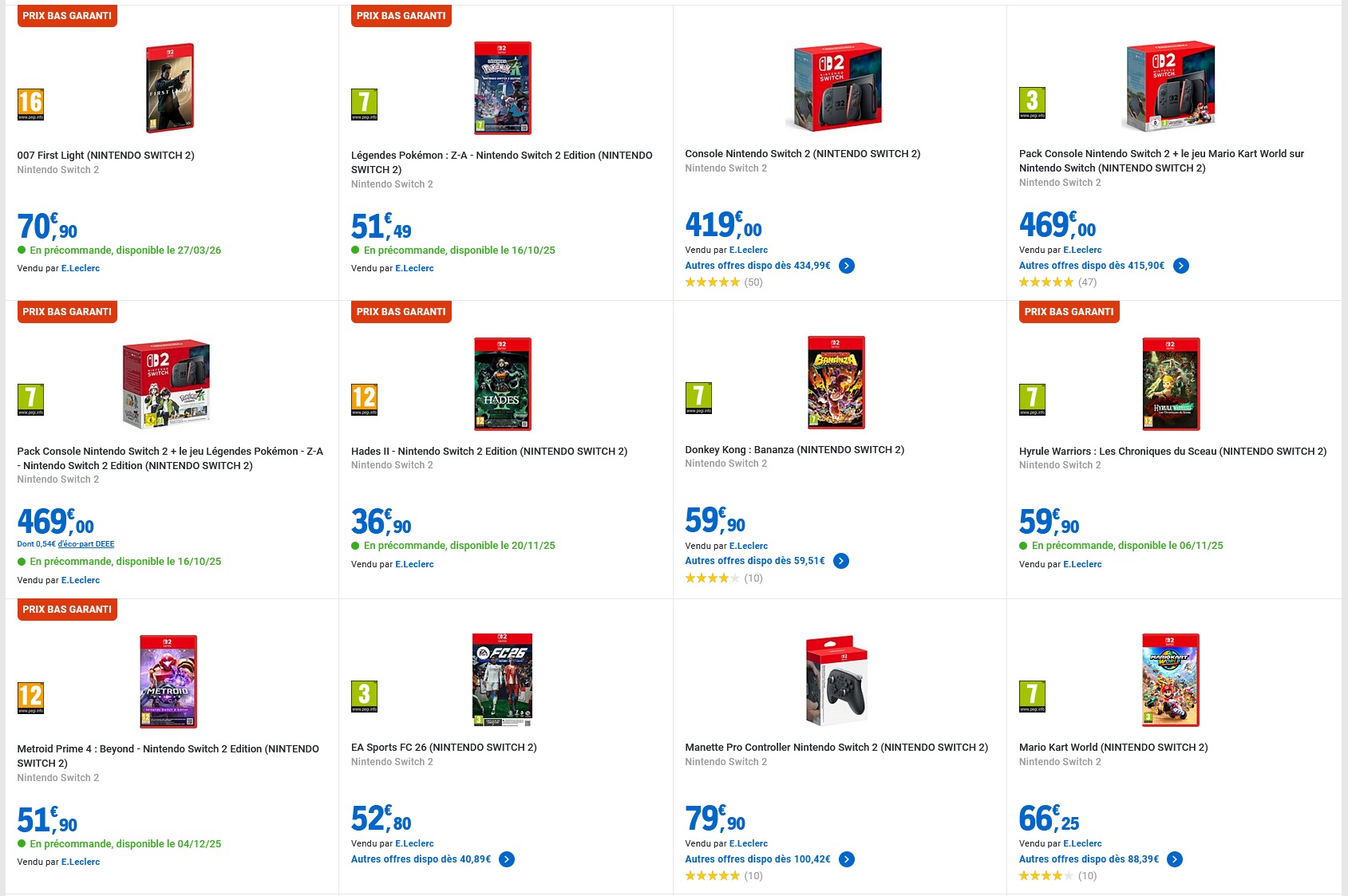Open the arrow icon for Donkey Kong offers
This screenshot has height=896, width=1348.
[841, 561]
